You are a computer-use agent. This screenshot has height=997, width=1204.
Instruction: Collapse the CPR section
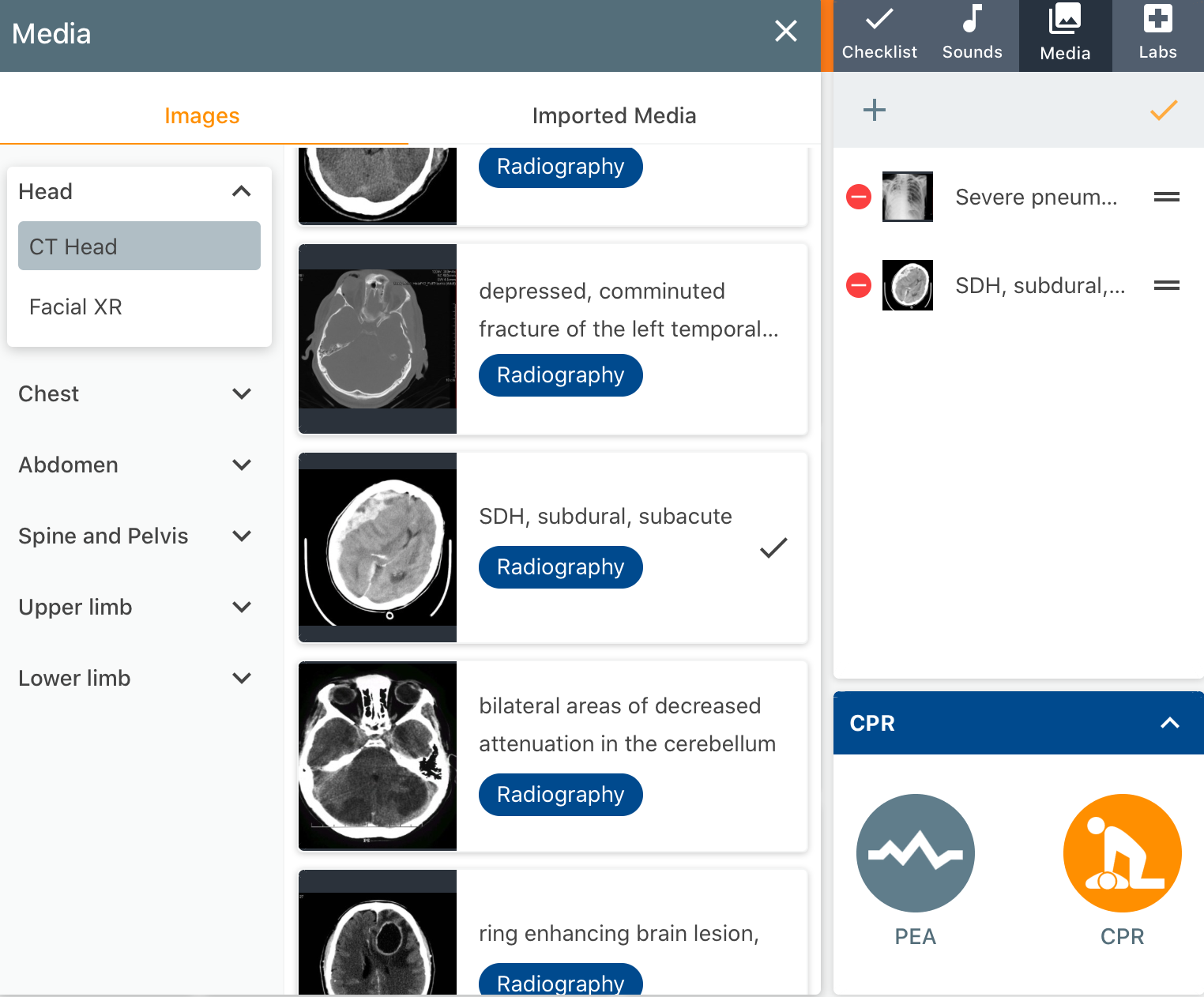click(x=1169, y=723)
